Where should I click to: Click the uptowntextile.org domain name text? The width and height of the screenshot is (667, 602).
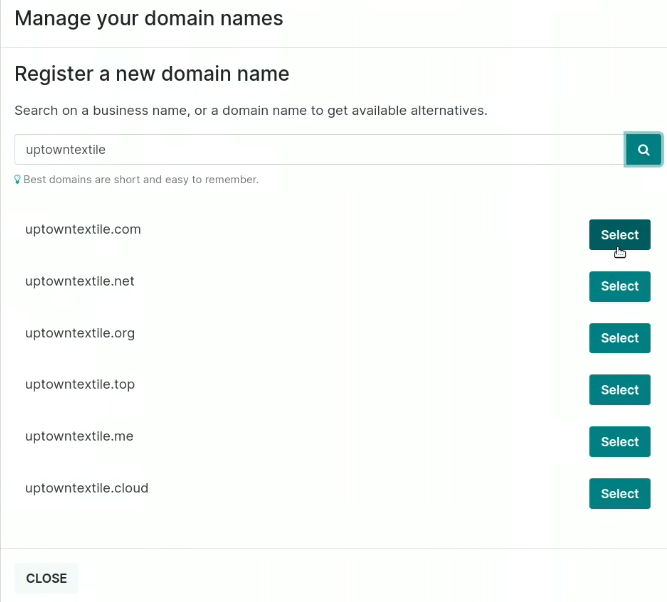[80, 333]
